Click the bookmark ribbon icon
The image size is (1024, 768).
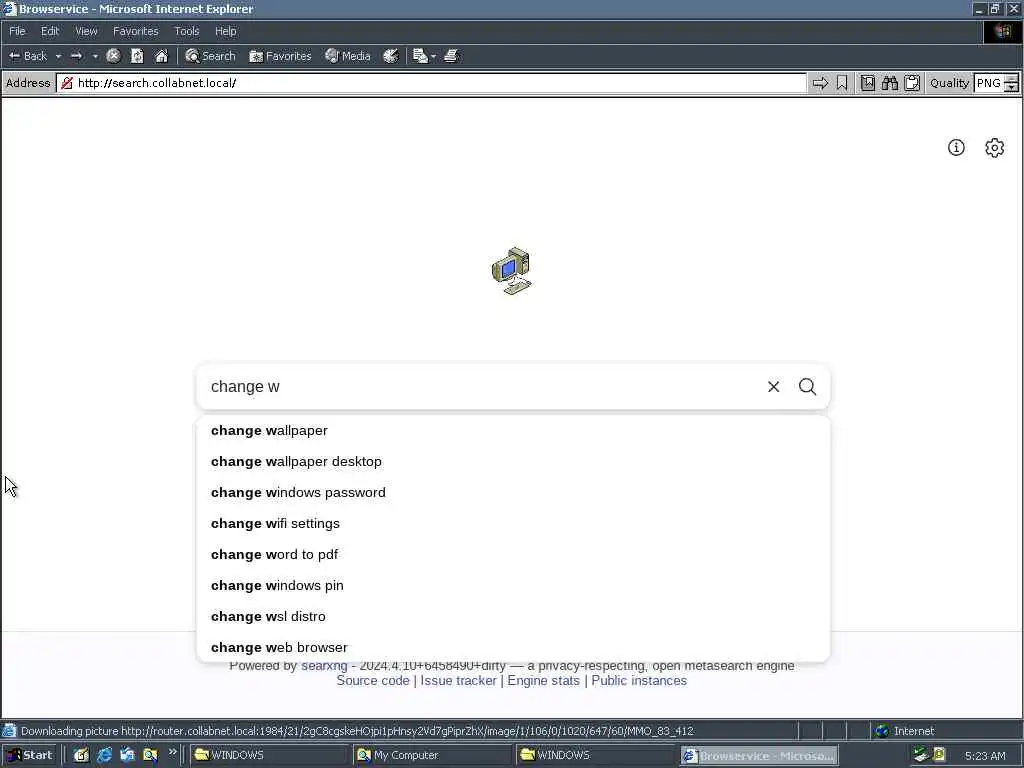tap(842, 83)
